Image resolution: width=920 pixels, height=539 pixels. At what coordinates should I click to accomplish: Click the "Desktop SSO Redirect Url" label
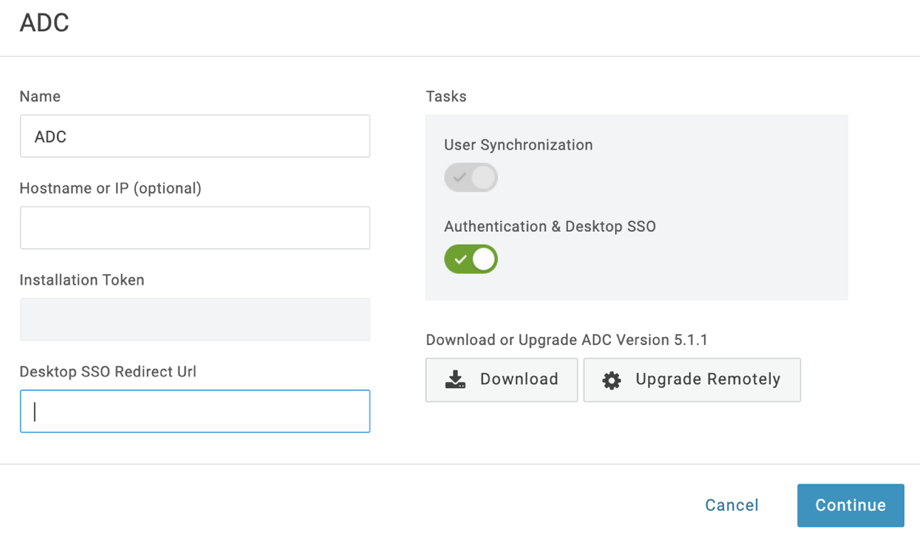[x=107, y=372]
